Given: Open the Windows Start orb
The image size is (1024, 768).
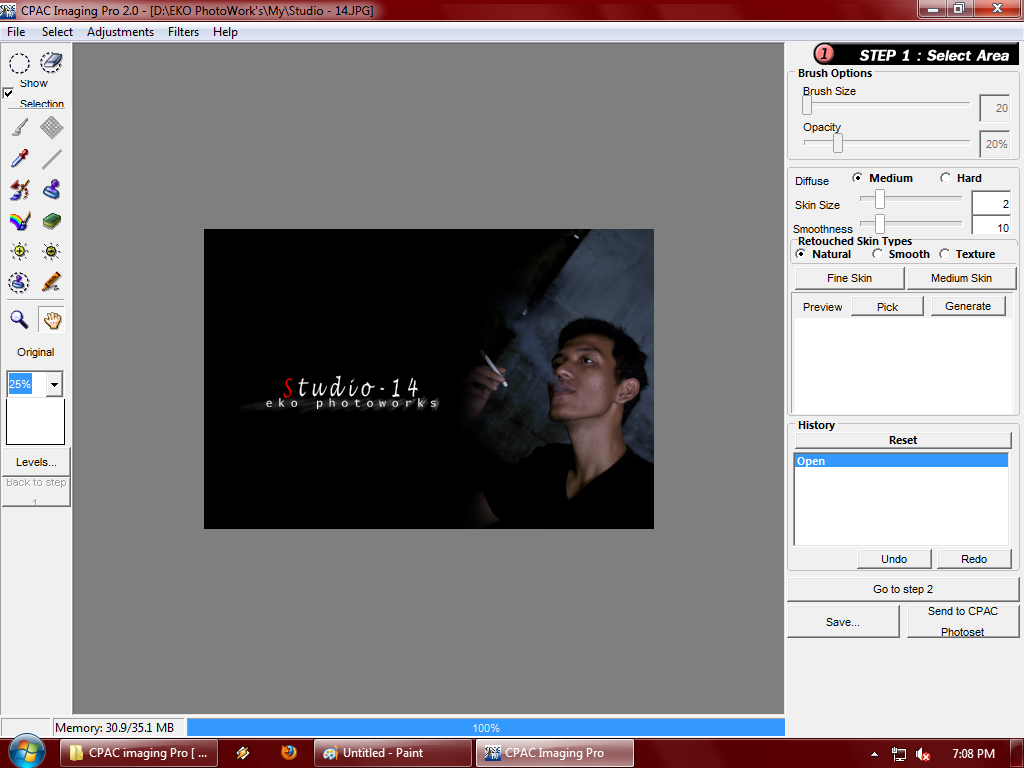Looking at the screenshot, I should (26, 751).
